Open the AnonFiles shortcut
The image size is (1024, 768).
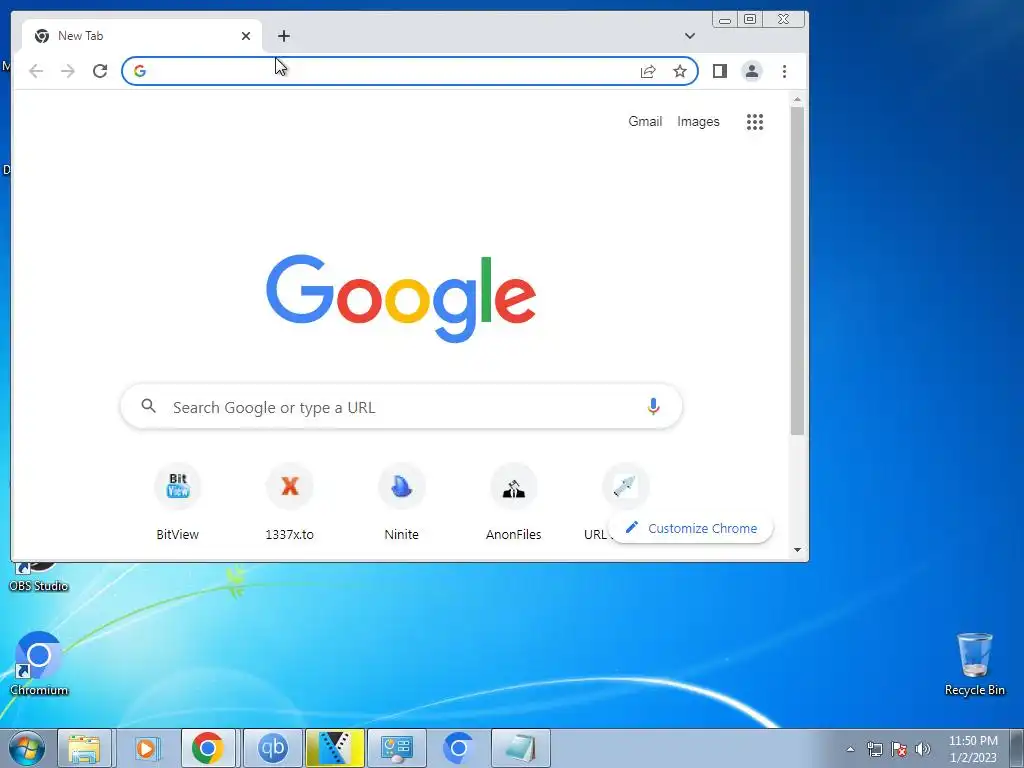(x=514, y=502)
